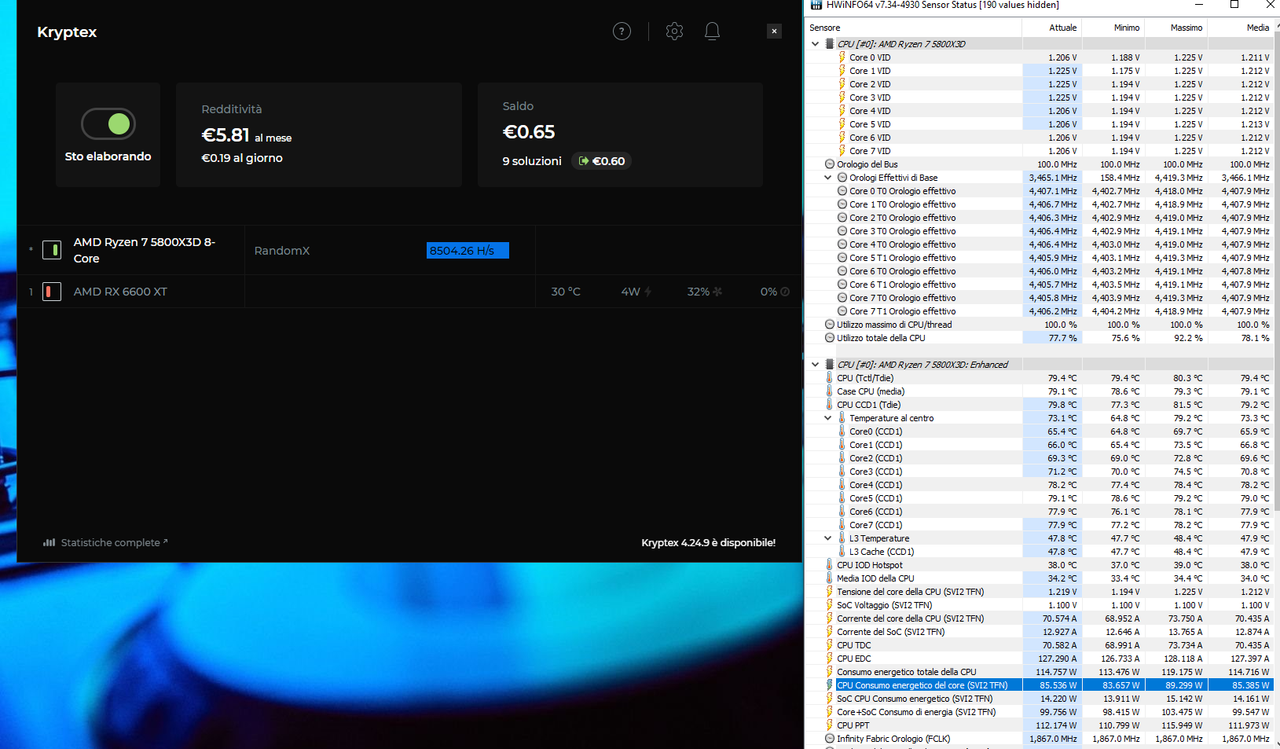Collapse the AMD Ryzen 7 5800X3D: Enhanced group
The width and height of the screenshot is (1280, 749).
(815, 364)
